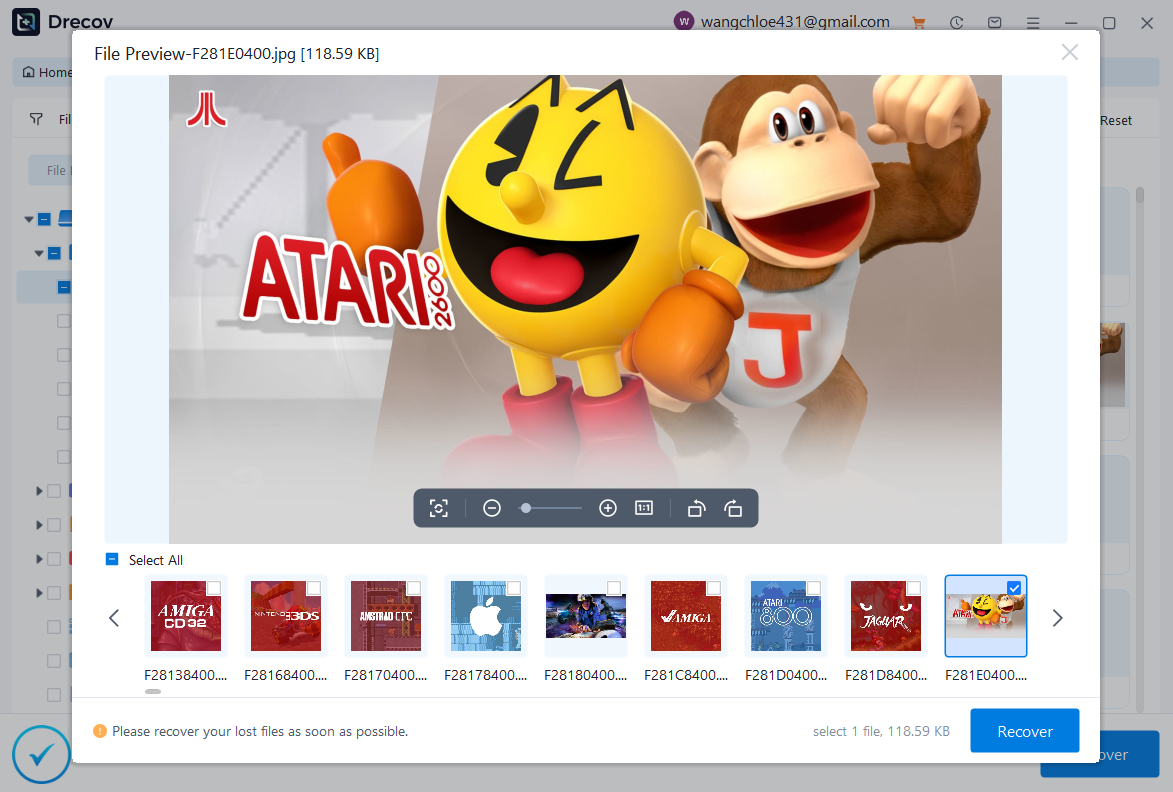Open the message inbox icon
This screenshot has height=792, width=1173.
(x=994, y=22)
